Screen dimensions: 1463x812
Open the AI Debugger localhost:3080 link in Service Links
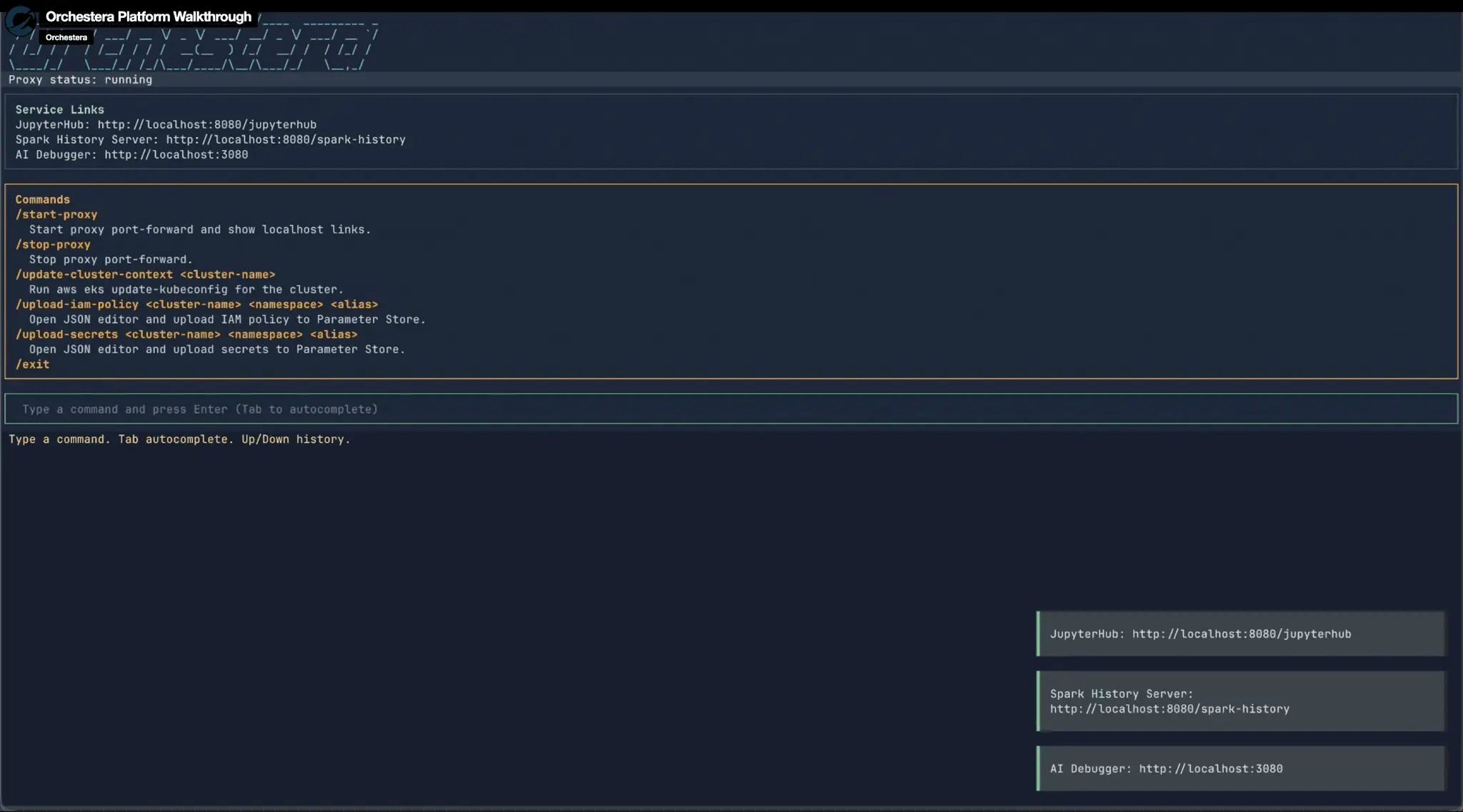click(176, 154)
